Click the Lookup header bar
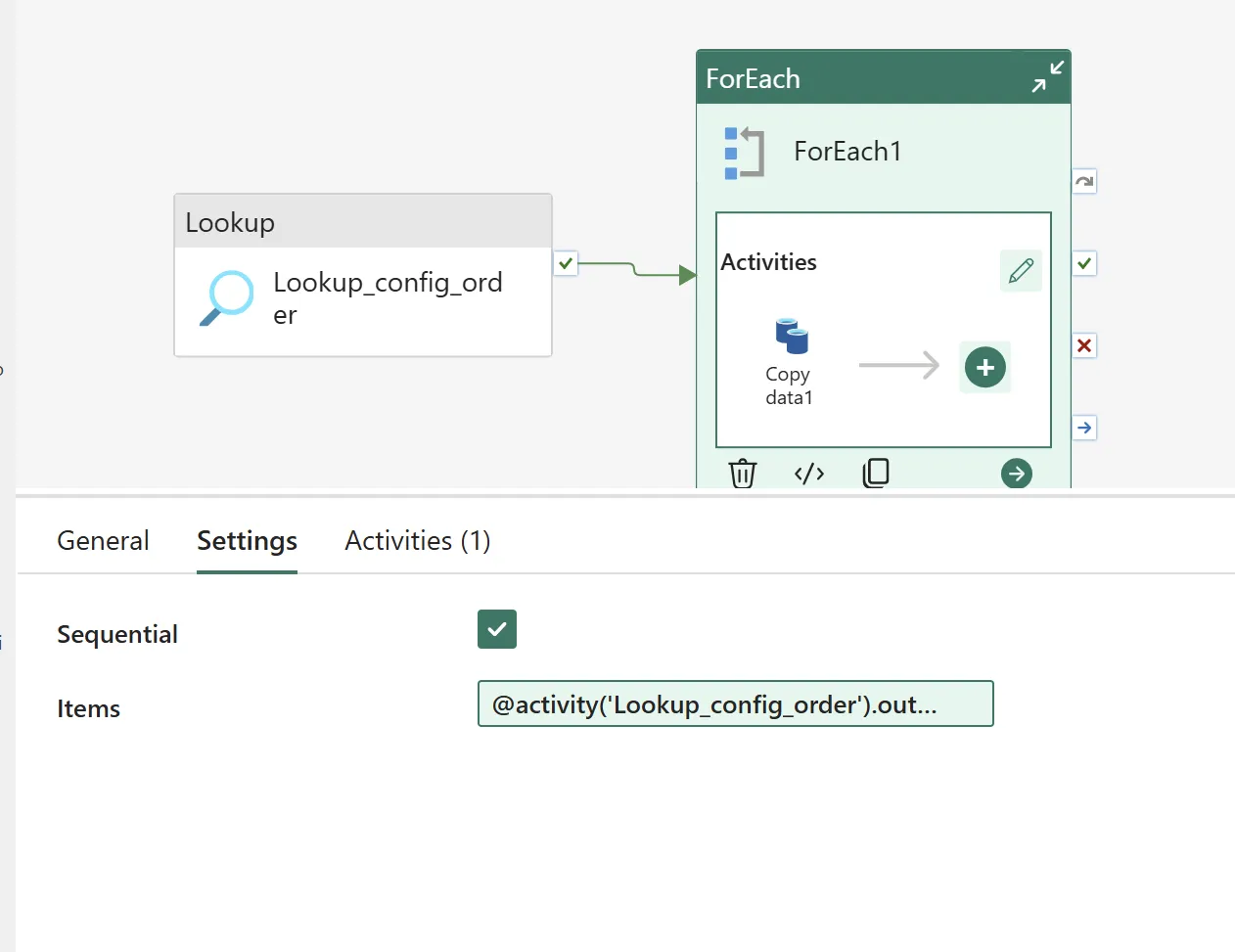The width and height of the screenshot is (1235, 952). point(363,221)
